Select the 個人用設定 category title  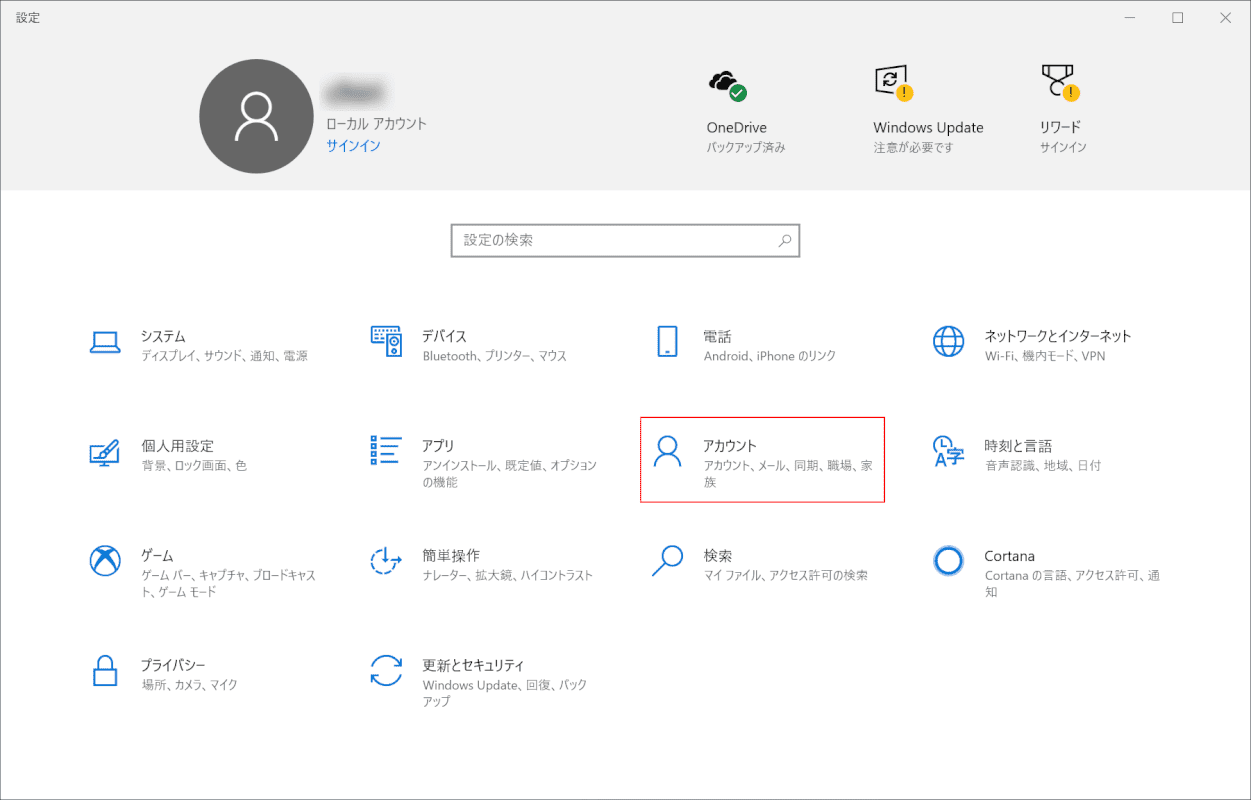click(177, 446)
